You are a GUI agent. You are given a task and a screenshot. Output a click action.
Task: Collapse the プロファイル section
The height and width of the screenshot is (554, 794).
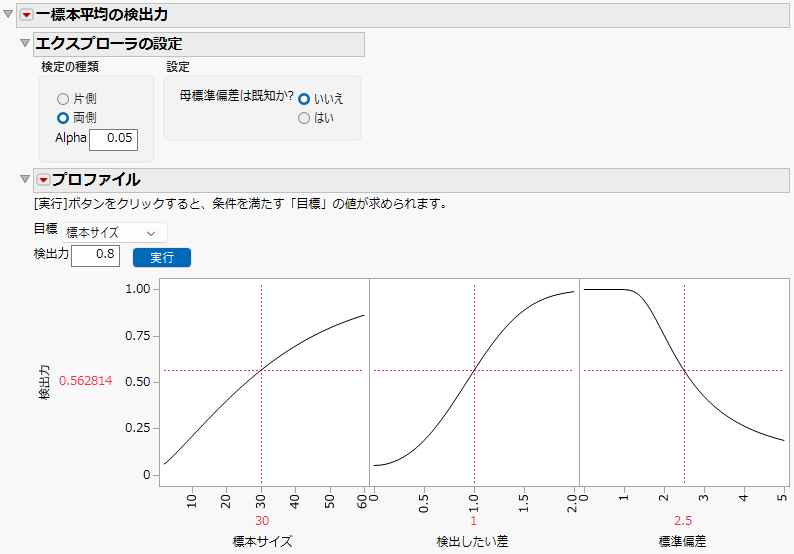(25, 179)
